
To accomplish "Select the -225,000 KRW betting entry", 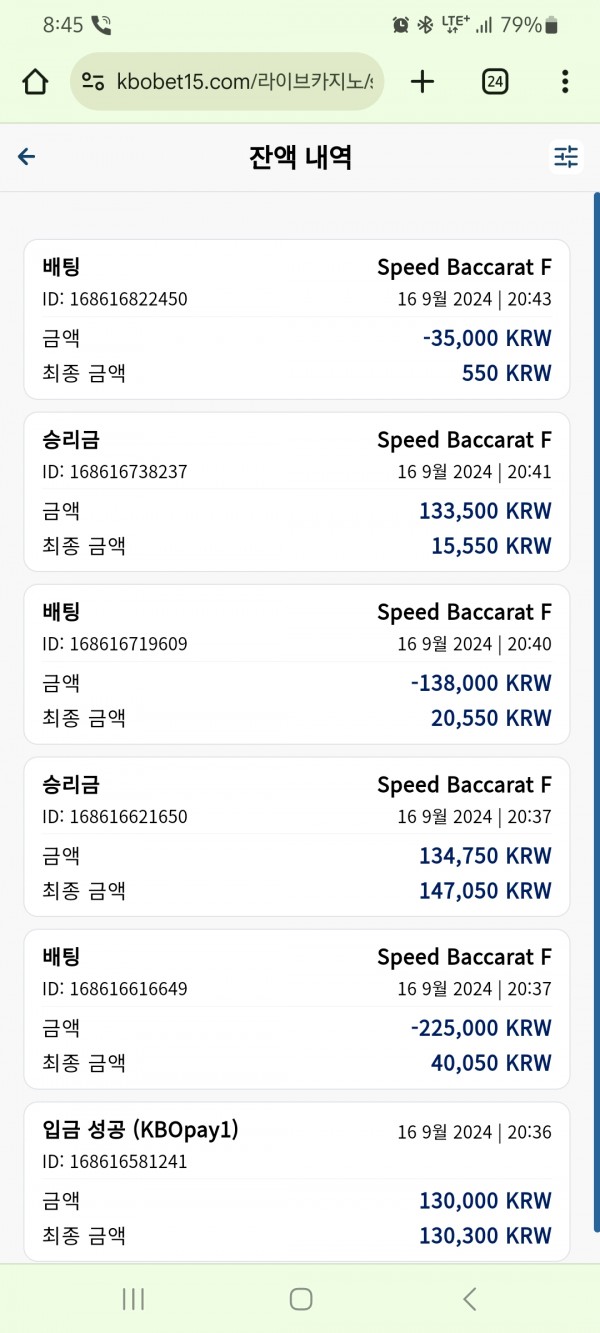I will tap(297, 1010).
